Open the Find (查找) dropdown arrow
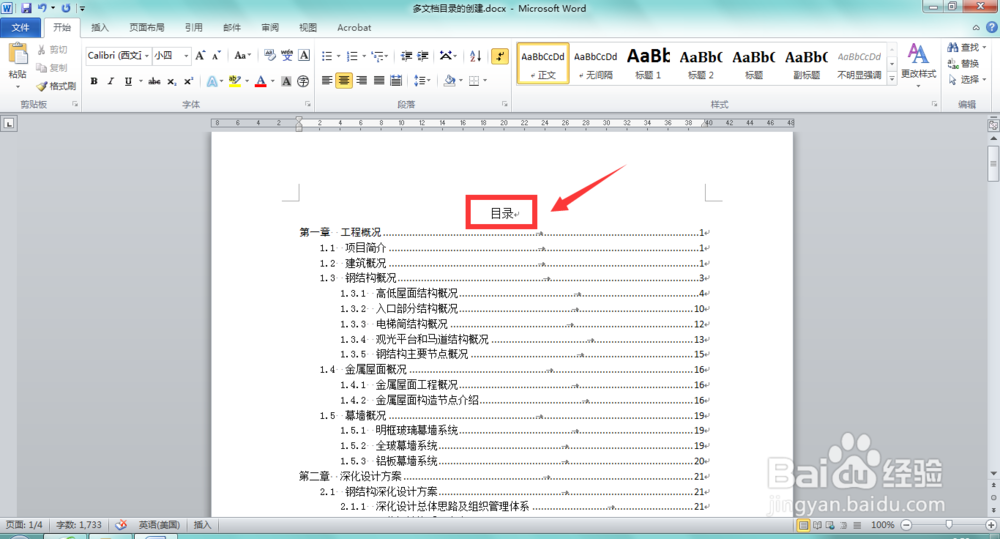Viewport: 1000px width, 539px height. pyautogui.click(x=984, y=47)
